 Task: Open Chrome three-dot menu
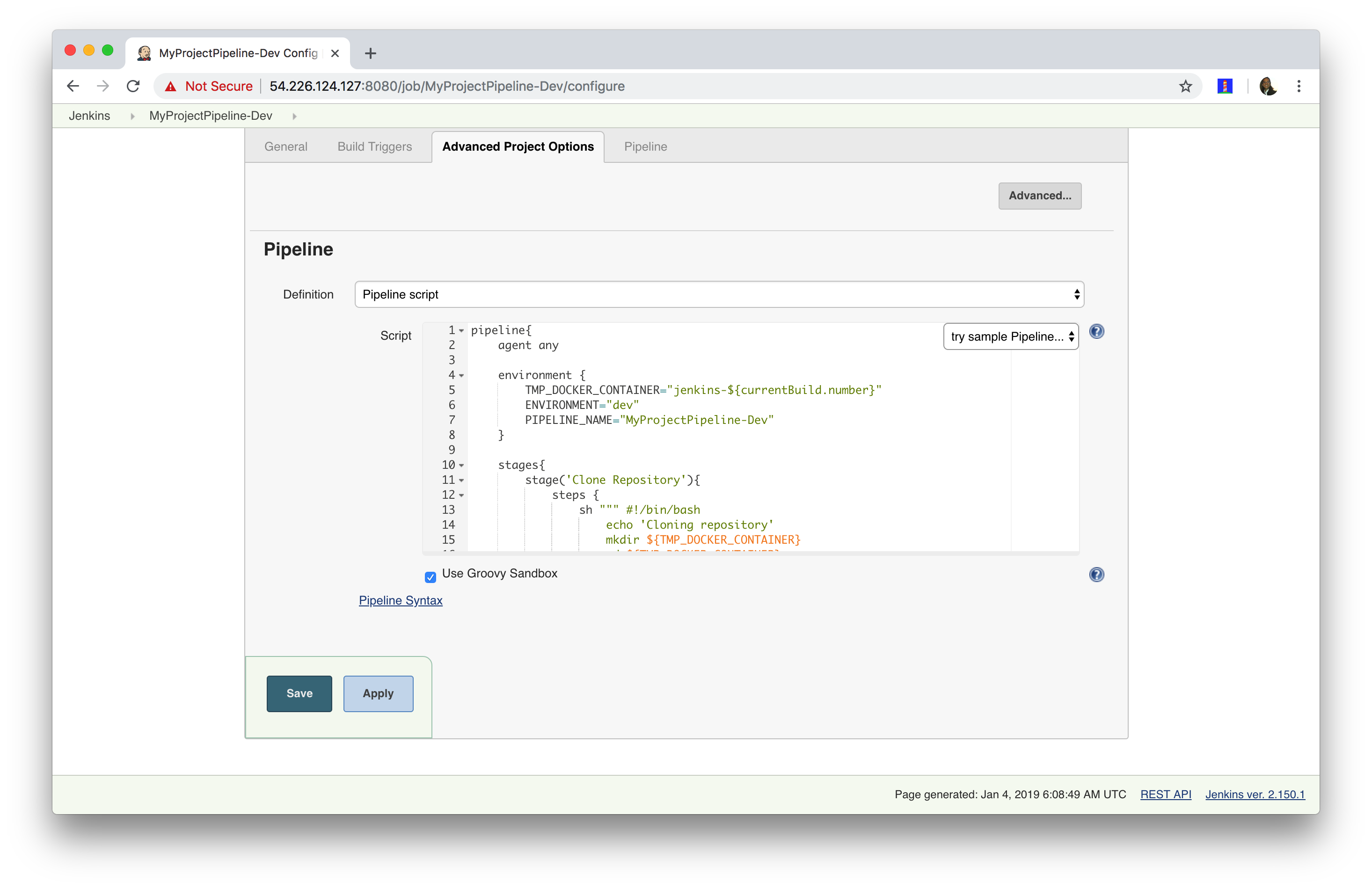pyautogui.click(x=1299, y=87)
